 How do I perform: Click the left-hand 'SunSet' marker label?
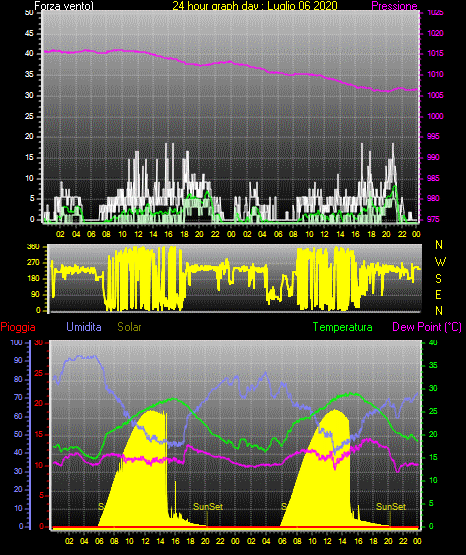pos(208,507)
